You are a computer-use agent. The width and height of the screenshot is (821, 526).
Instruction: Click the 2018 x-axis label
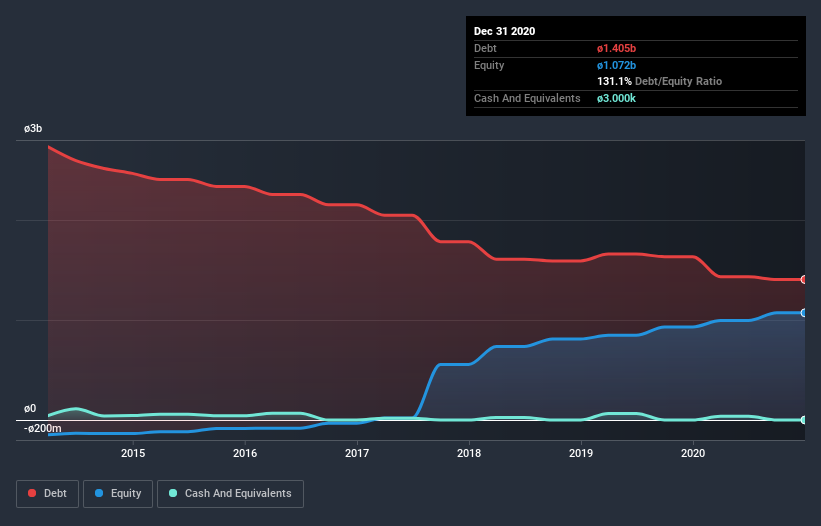[469, 453]
